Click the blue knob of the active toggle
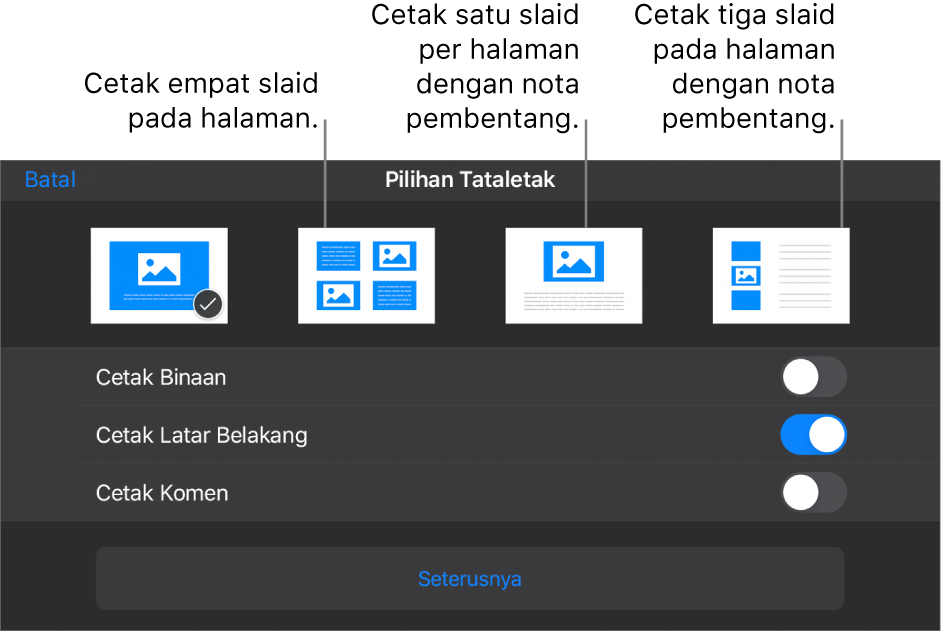 (828, 435)
